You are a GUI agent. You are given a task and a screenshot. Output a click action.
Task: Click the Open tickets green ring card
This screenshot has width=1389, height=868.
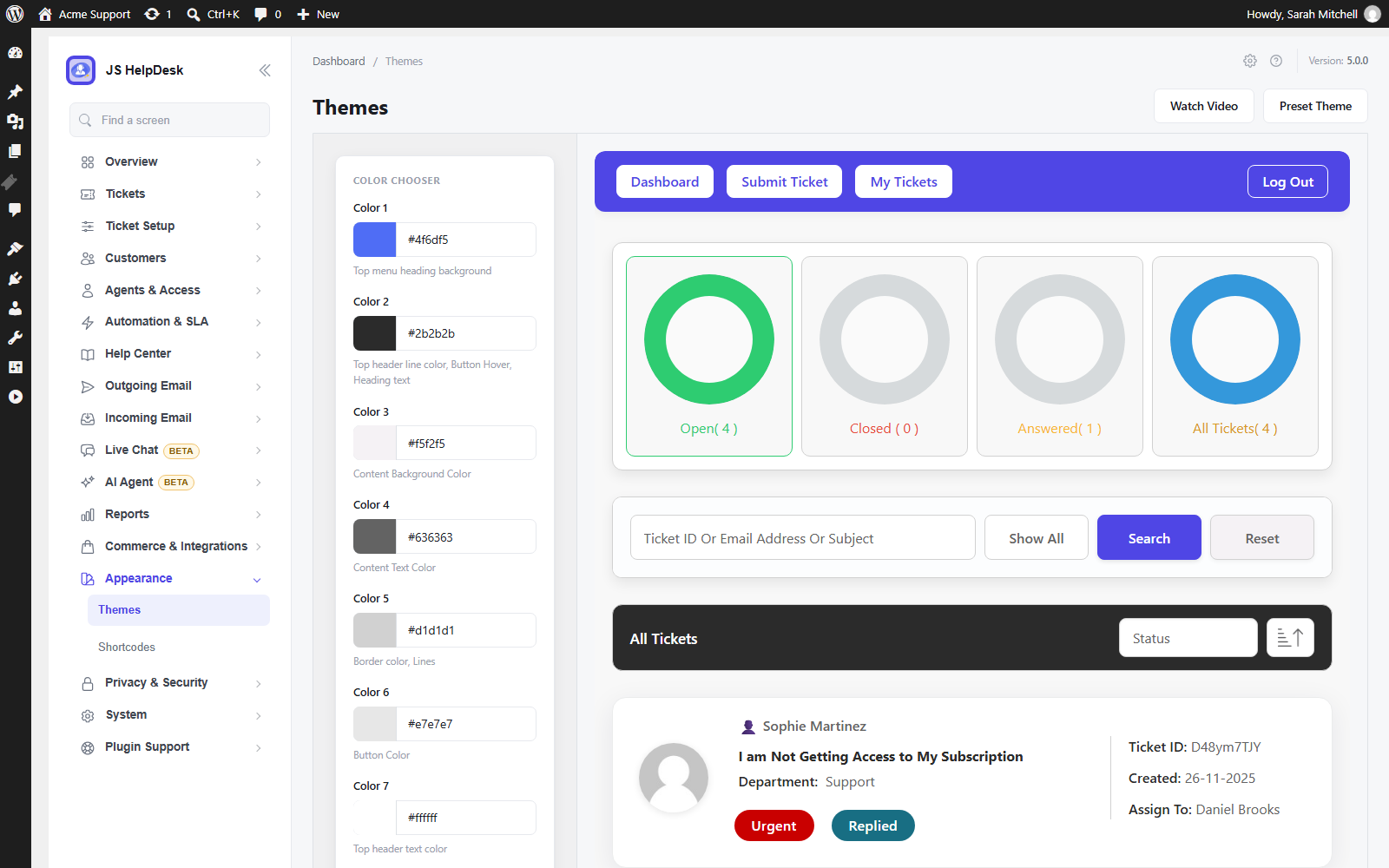(x=709, y=356)
